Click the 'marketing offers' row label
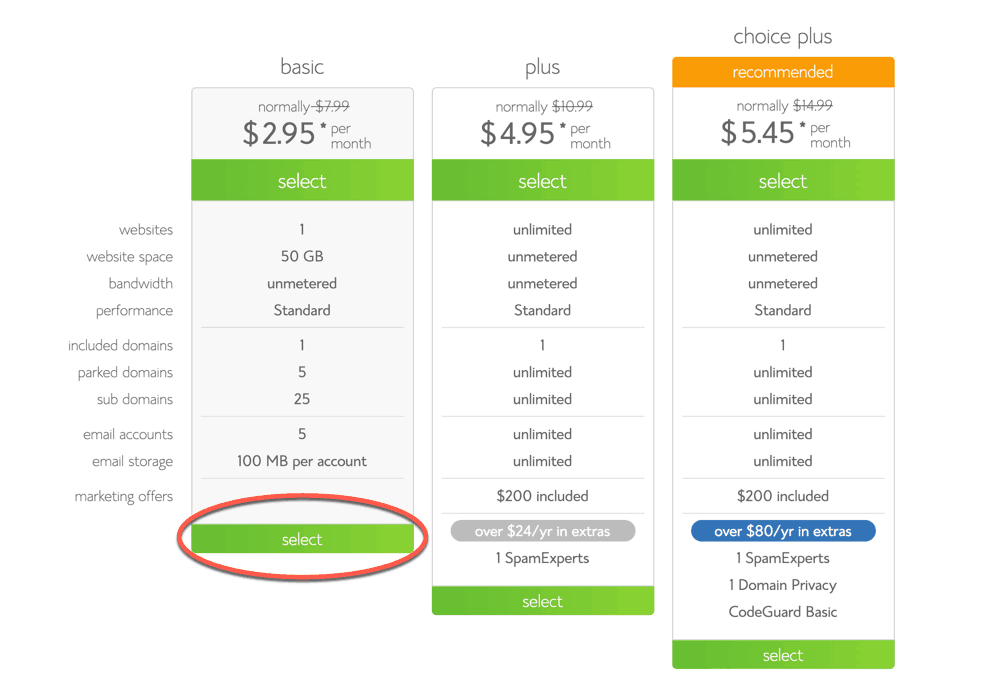The image size is (1000, 680). pyautogui.click(x=123, y=496)
